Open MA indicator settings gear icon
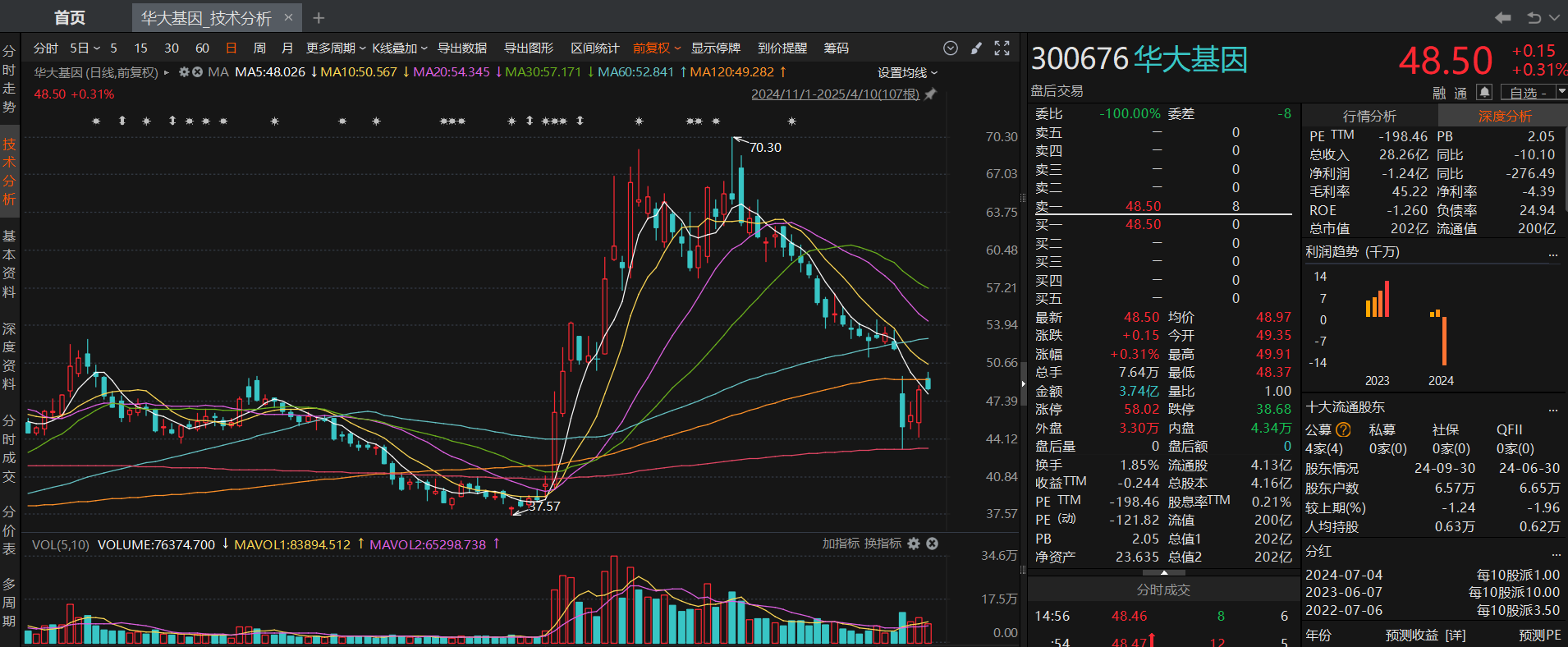The width and height of the screenshot is (1568, 647). click(185, 72)
